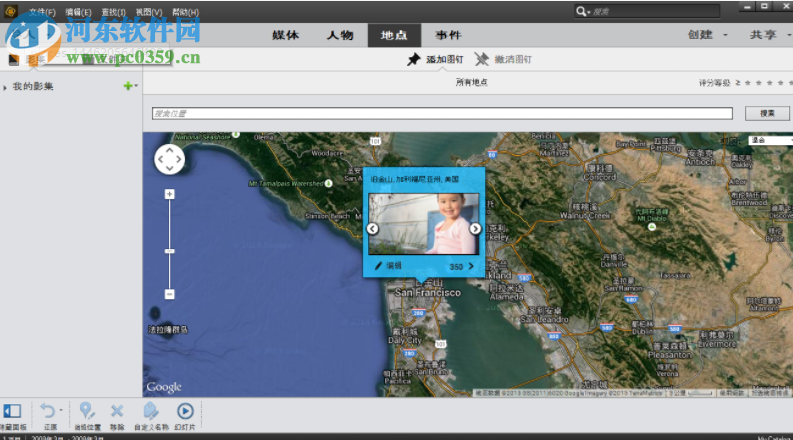Screen dimensions: 793x440
Task: Click the San Francisco map label
Action: (428, 292)
